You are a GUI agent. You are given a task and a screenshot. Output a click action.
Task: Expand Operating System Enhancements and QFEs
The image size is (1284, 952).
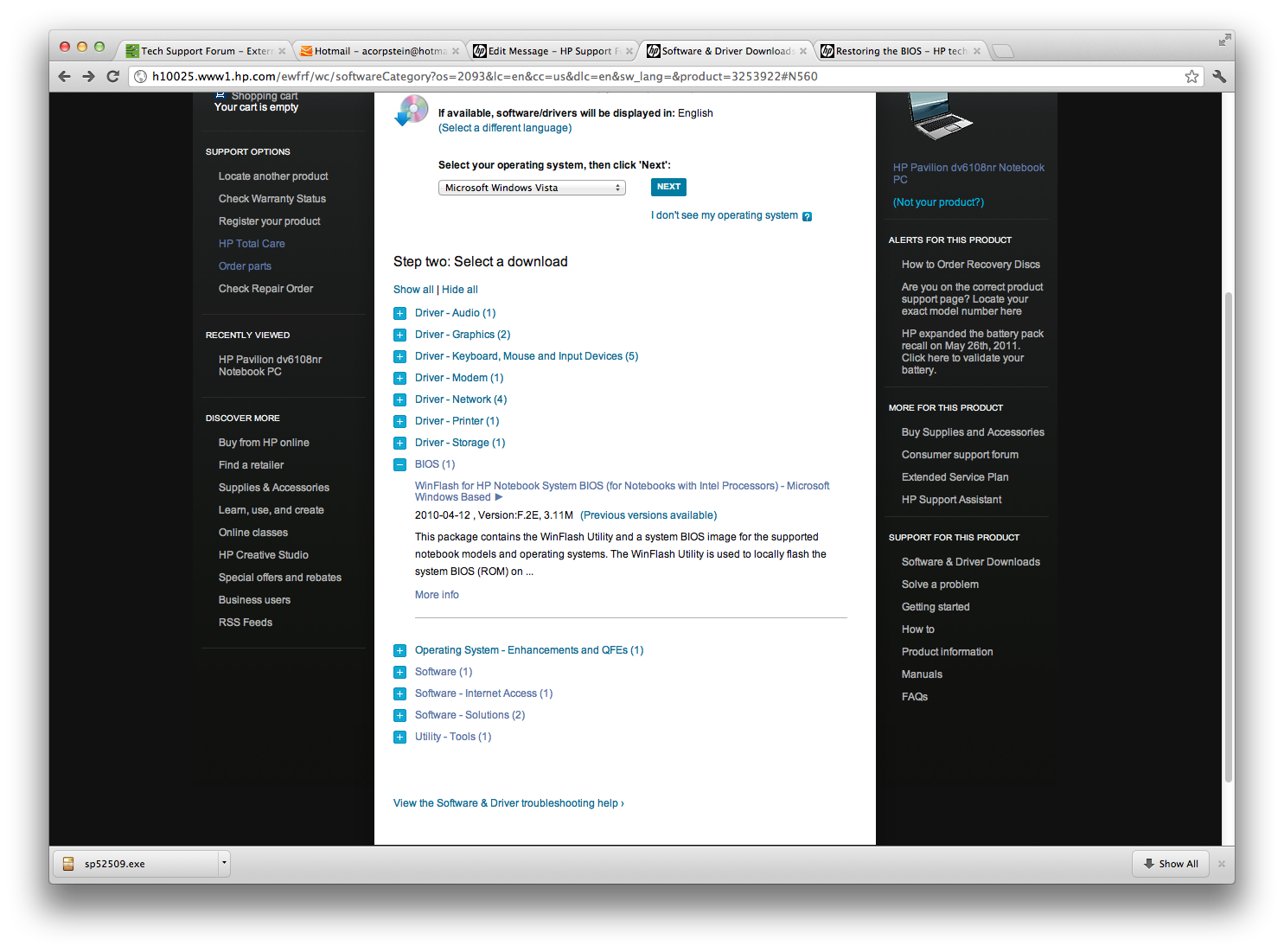point(399,650)
